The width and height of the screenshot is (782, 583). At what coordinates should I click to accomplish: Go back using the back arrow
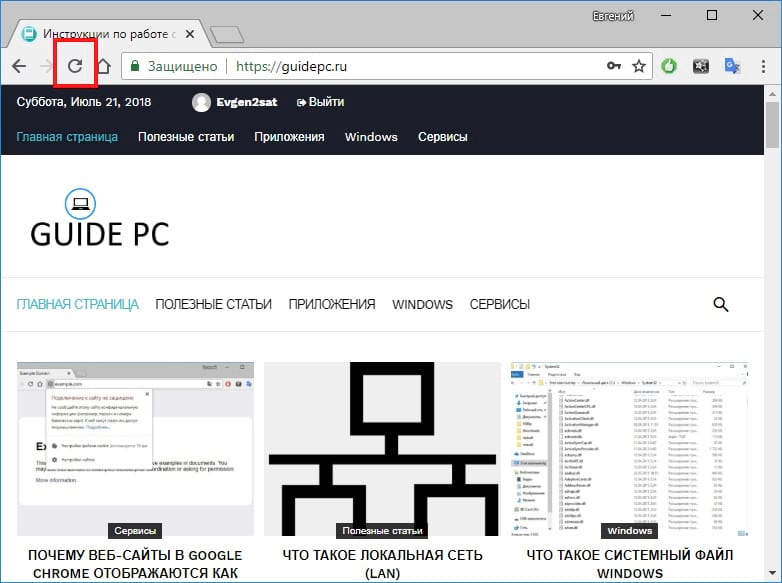coord(19,66)
